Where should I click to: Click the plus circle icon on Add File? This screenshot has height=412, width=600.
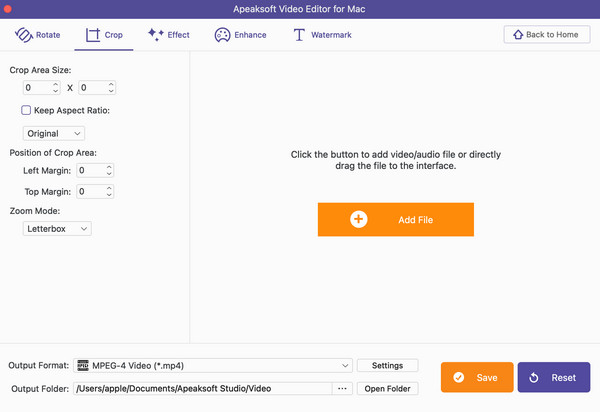(359, 219)
